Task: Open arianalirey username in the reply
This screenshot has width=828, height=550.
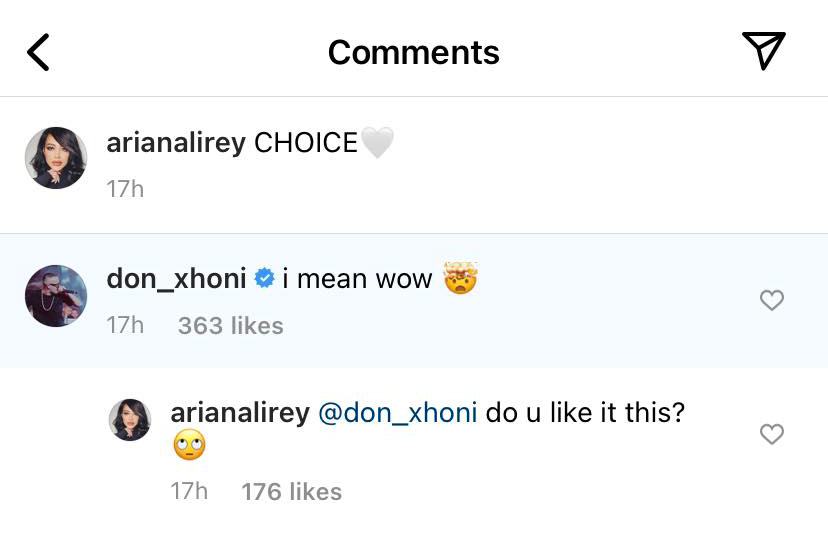Action: click(240, 413)
